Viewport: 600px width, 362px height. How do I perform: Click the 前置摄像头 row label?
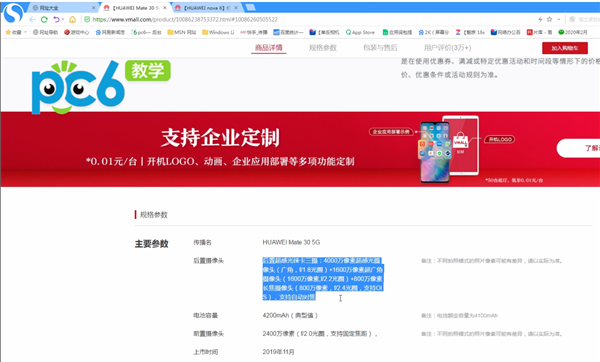click(208, 334)
